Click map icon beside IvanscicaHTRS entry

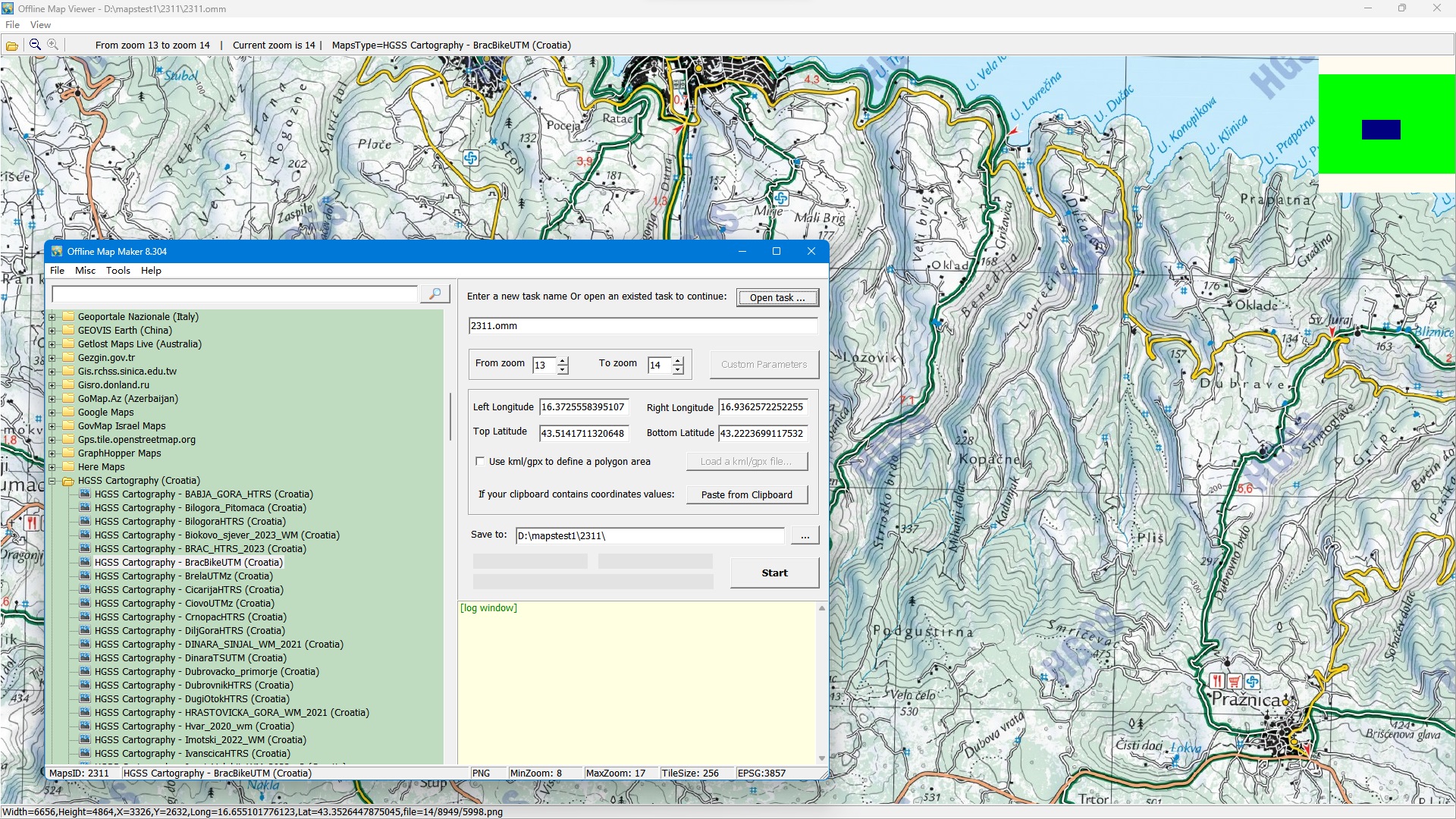(x=85, y=754)
